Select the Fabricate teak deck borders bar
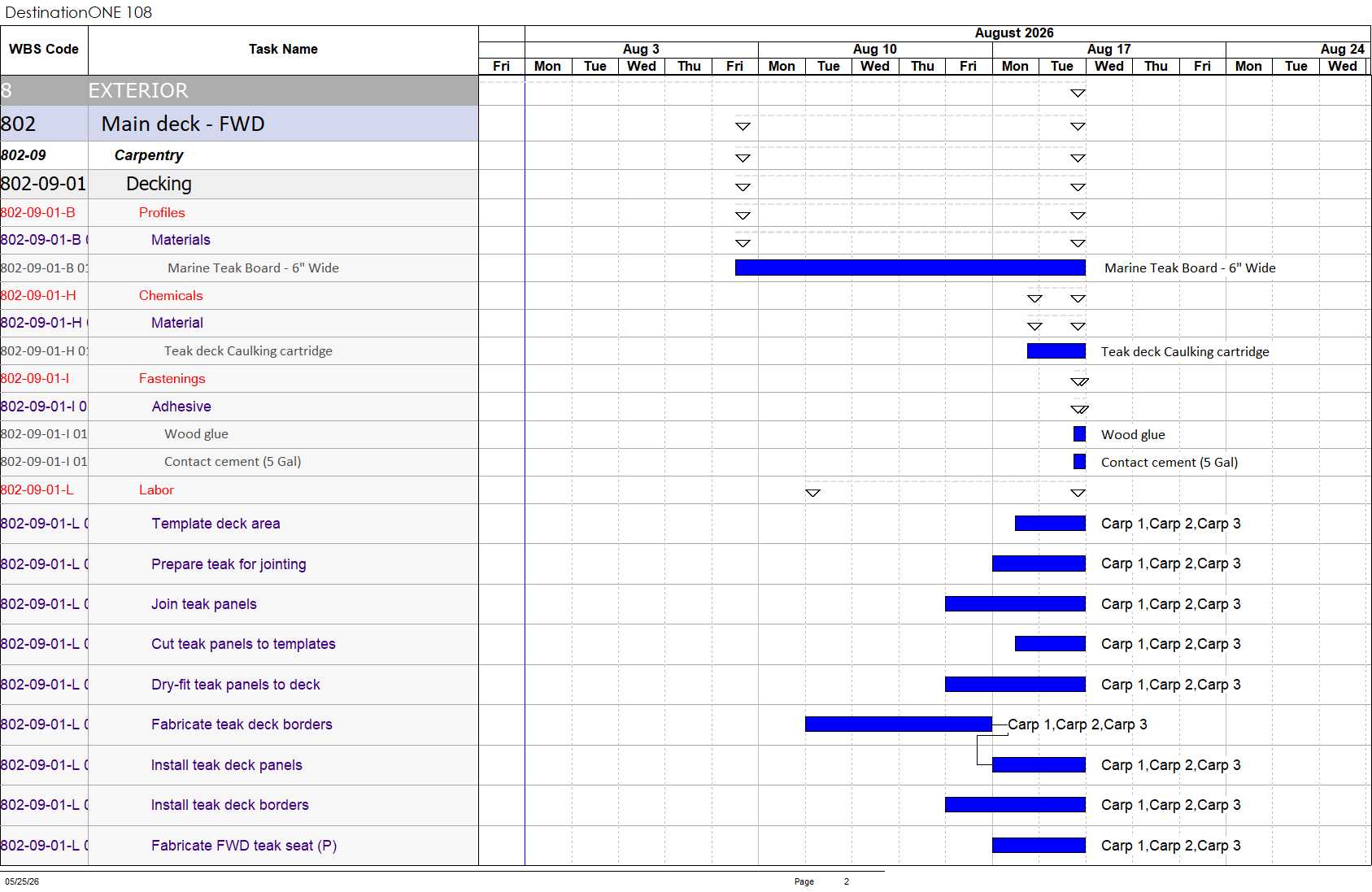This screenshot has width=1372, height=892. pos(899,724)
